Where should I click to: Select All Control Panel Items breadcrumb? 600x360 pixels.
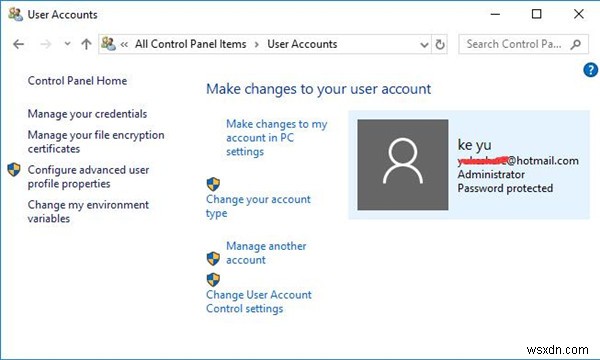(x=191, y=44)
